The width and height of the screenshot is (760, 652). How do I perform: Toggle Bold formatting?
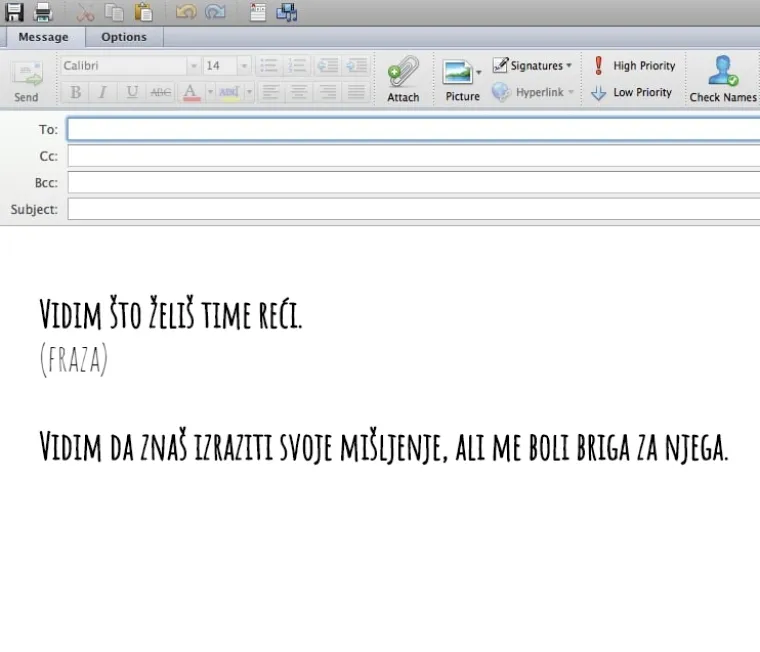75,92
